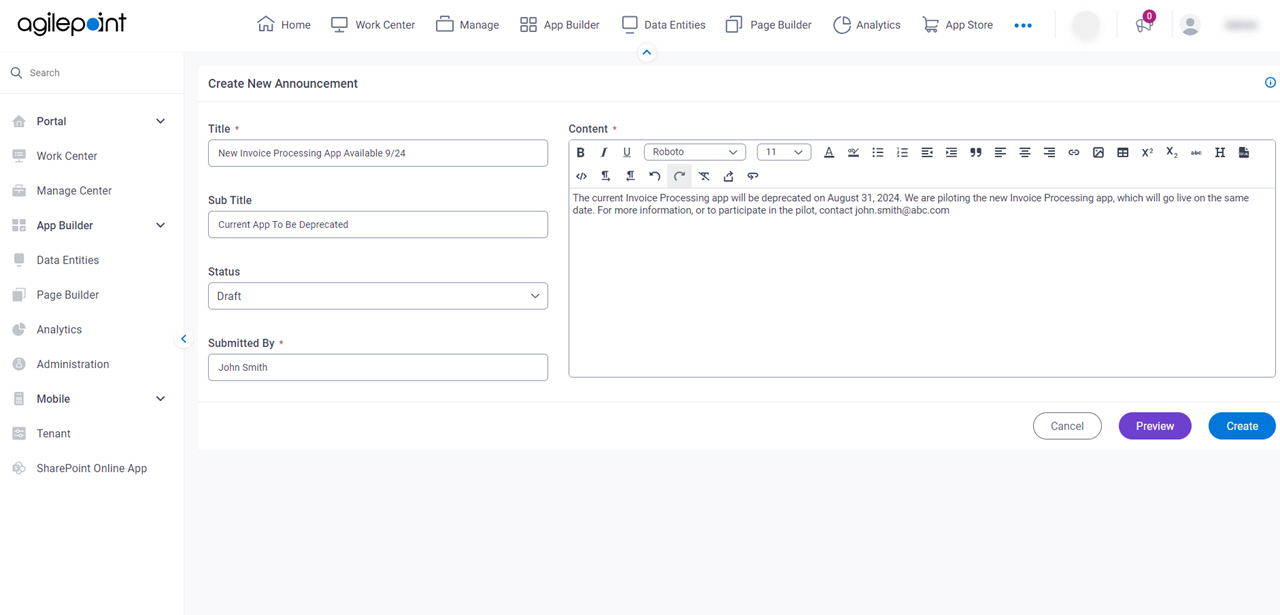Decrease indent of the paragraph

point(927,153)
